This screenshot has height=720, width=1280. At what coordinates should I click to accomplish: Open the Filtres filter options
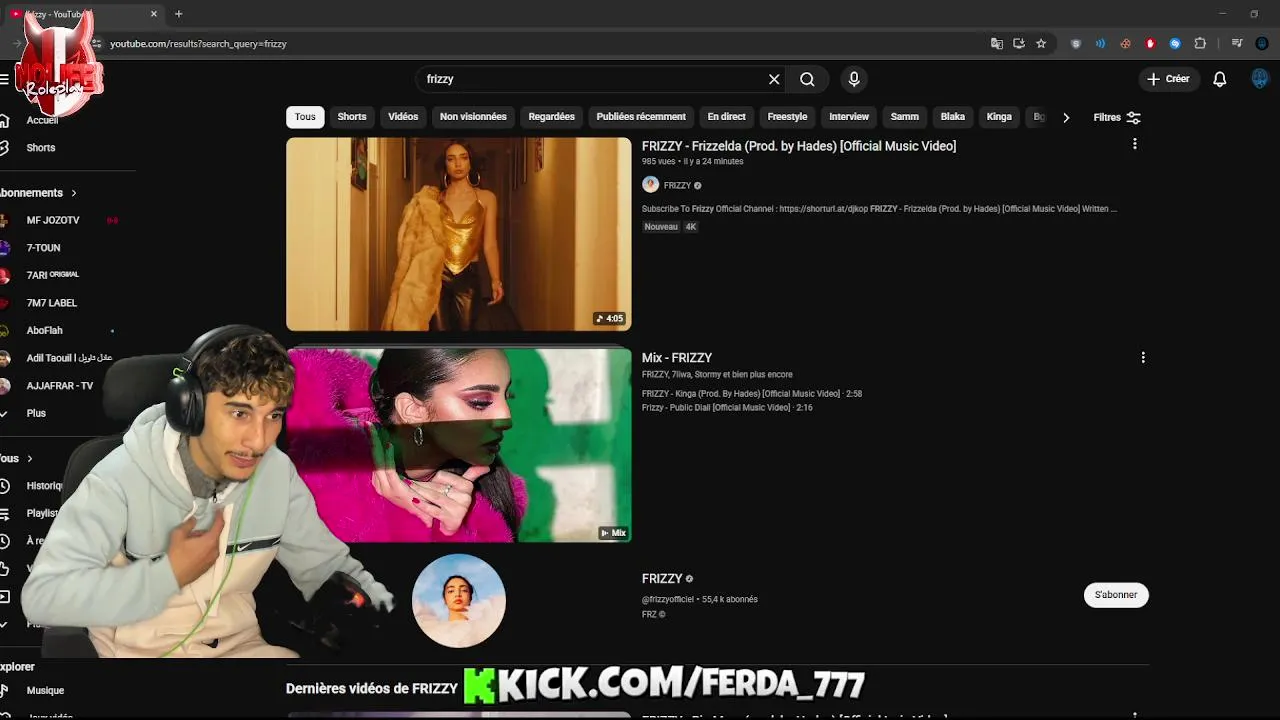coord(1117,117)
